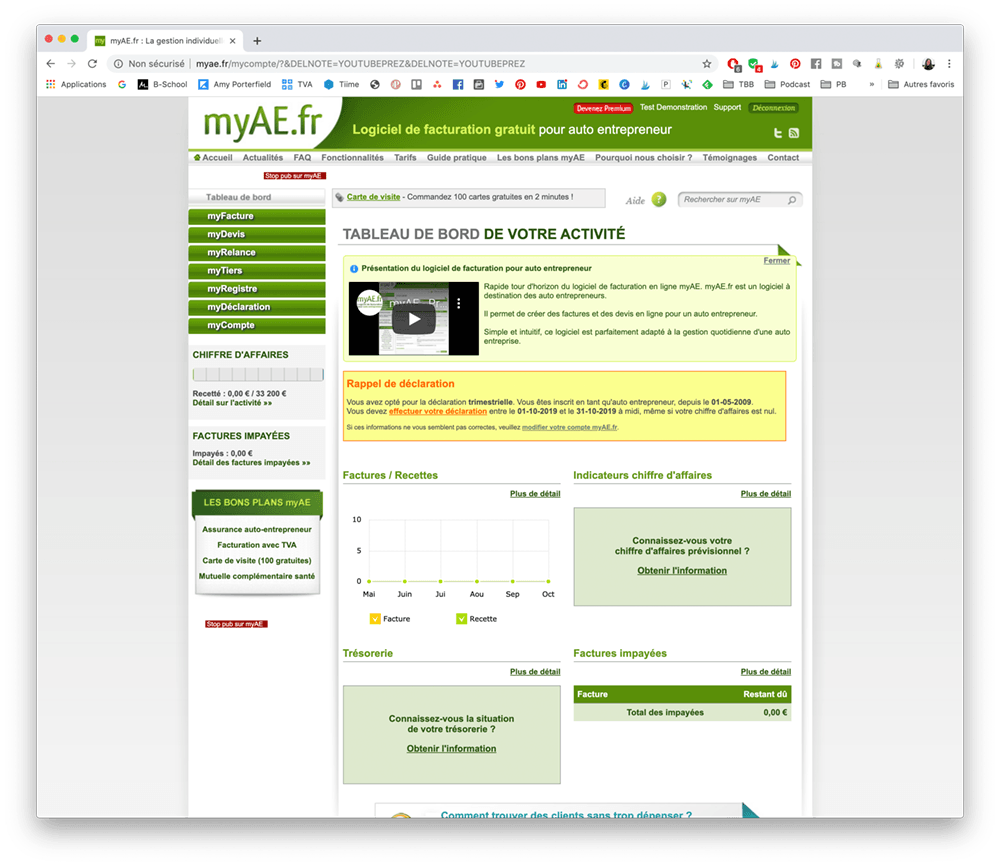Open the myTiers sidebar menu
This screenshot has width=1000, height=866.
(257, 270)
